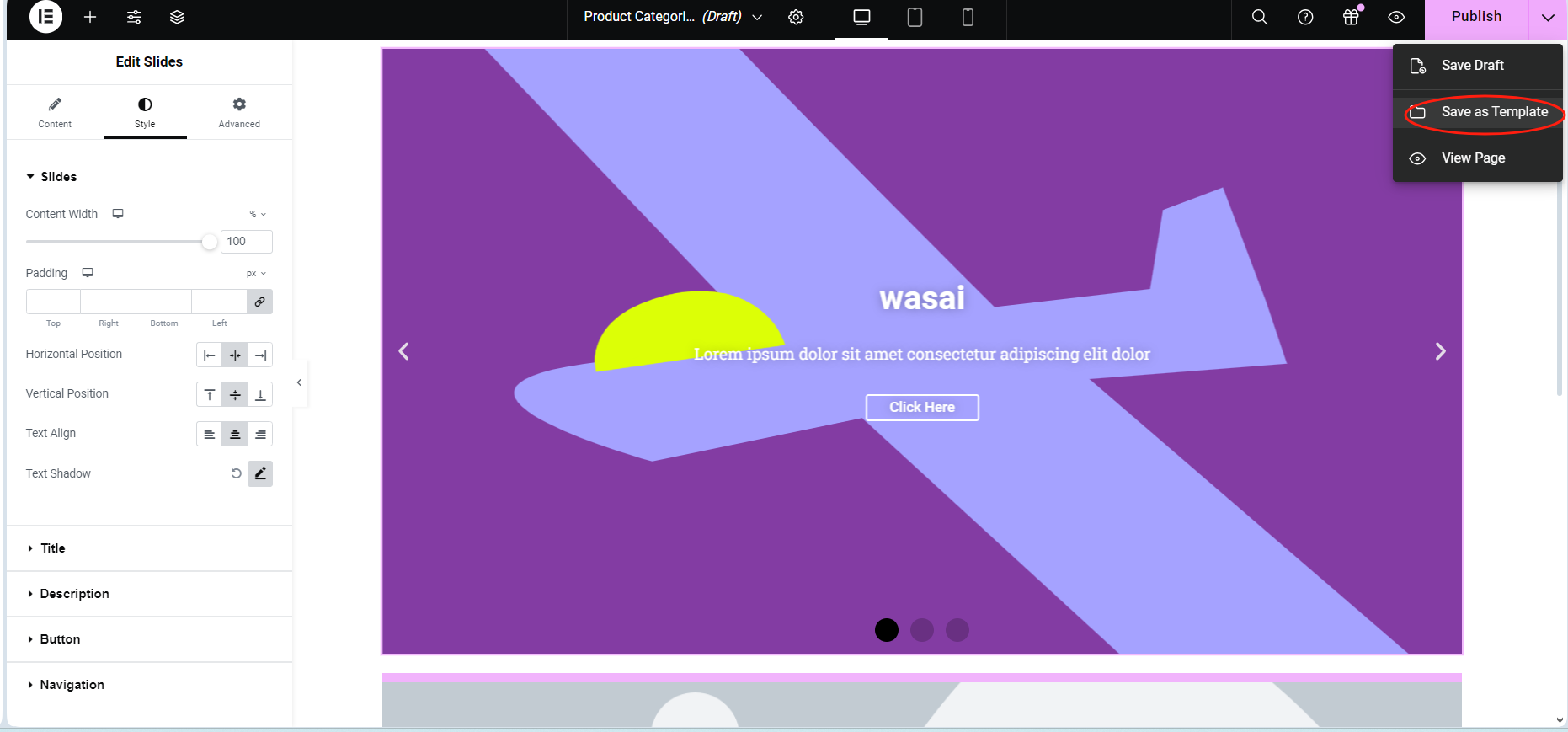Set Vertical Position to middle
The height and width of the screenshot is (732, 1568).
235,395
